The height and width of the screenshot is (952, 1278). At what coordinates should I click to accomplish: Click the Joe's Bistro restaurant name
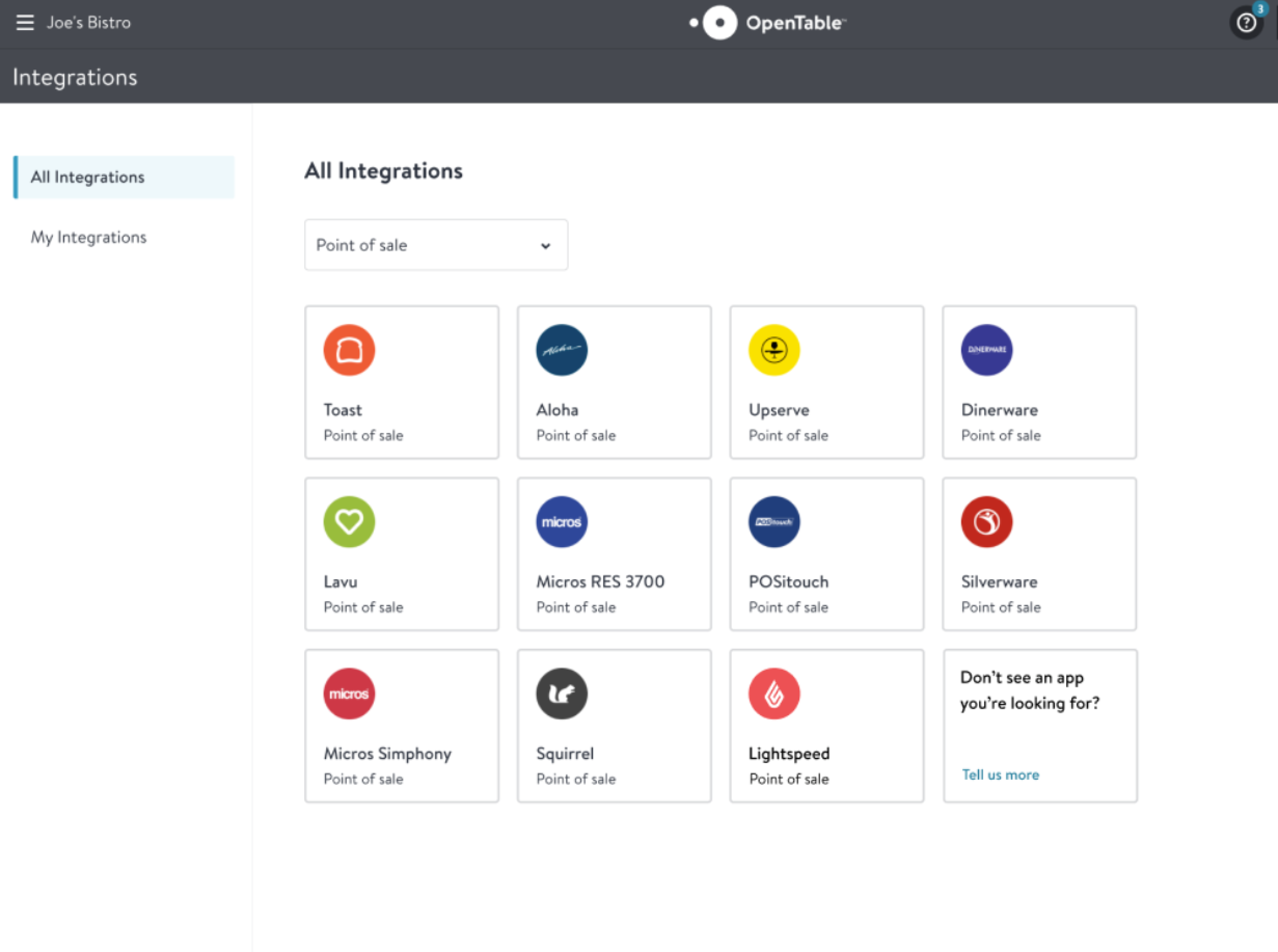[x=89, y=22]
